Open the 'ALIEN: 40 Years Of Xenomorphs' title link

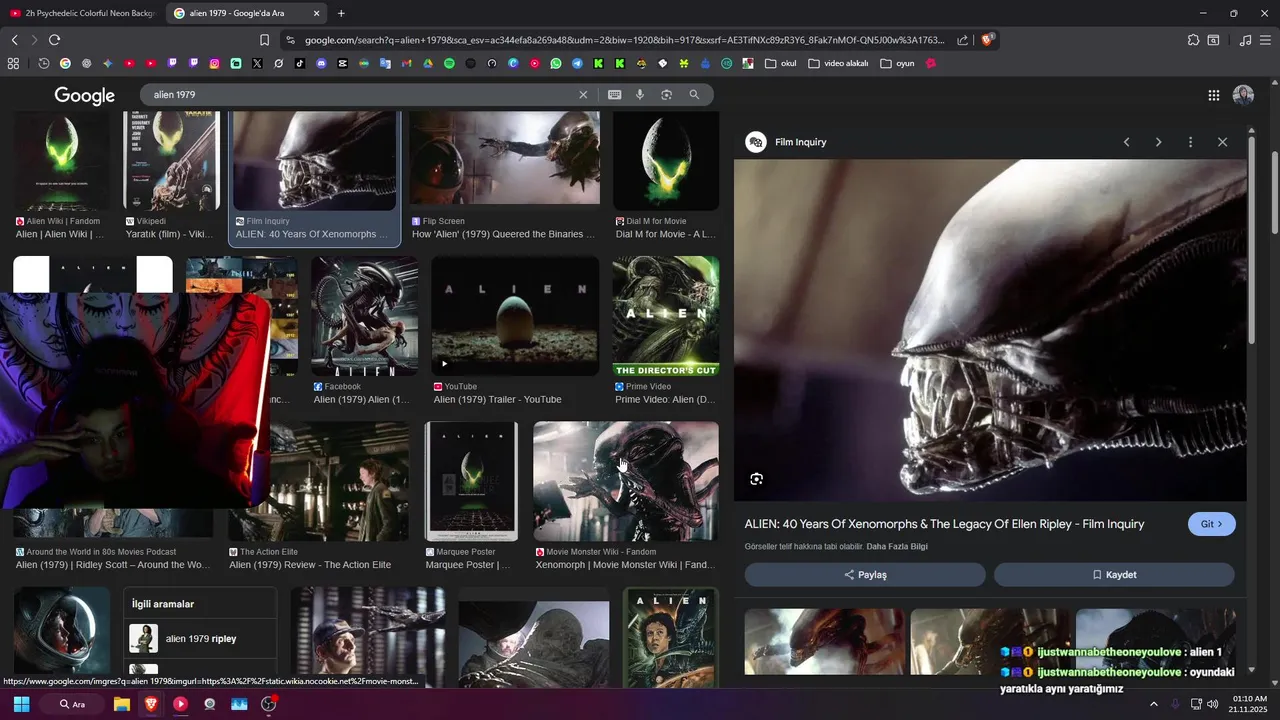tap(944, 524)
